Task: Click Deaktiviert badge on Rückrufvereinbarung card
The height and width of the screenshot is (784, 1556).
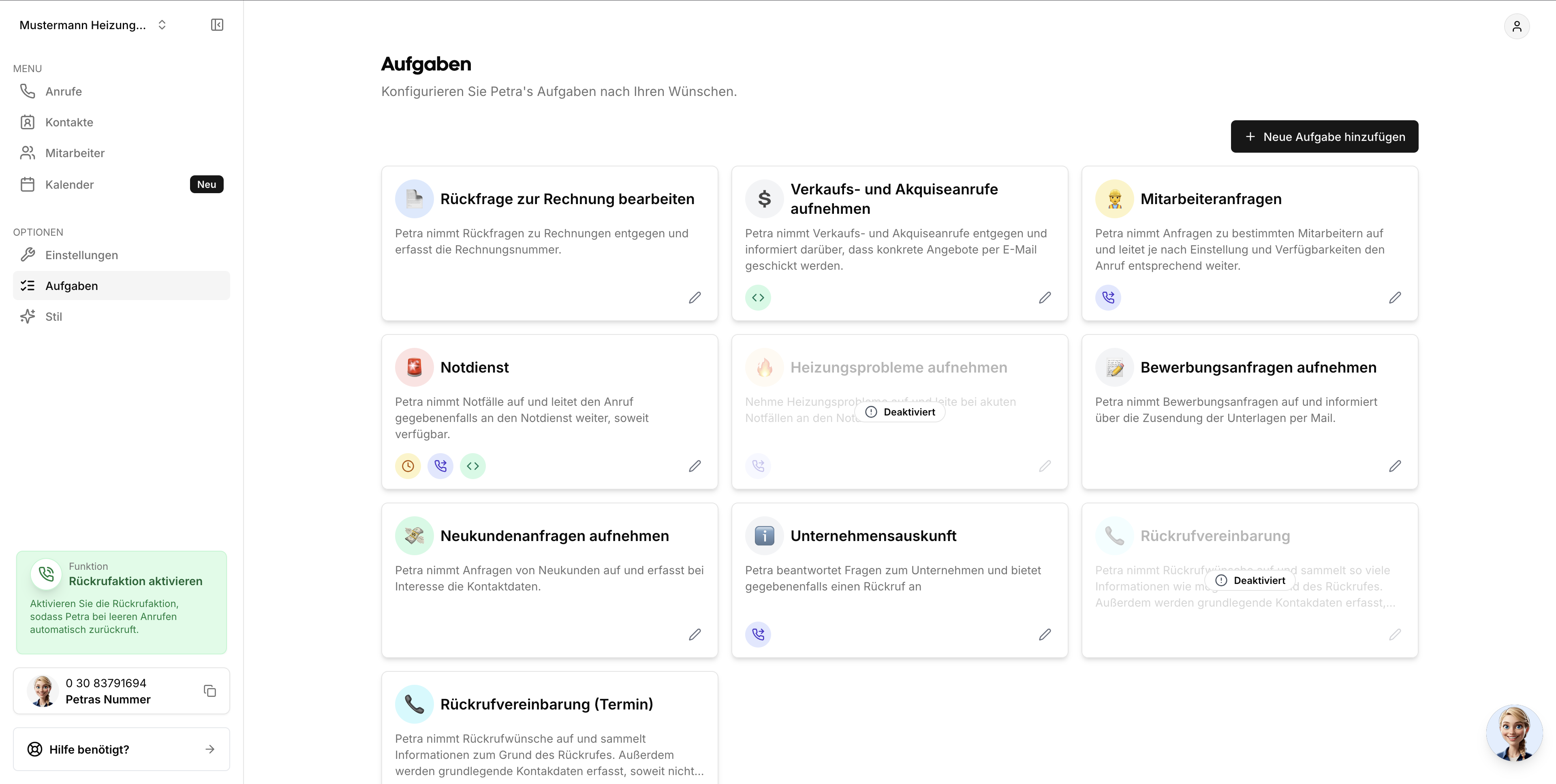Action: (x=1250, y=581)
